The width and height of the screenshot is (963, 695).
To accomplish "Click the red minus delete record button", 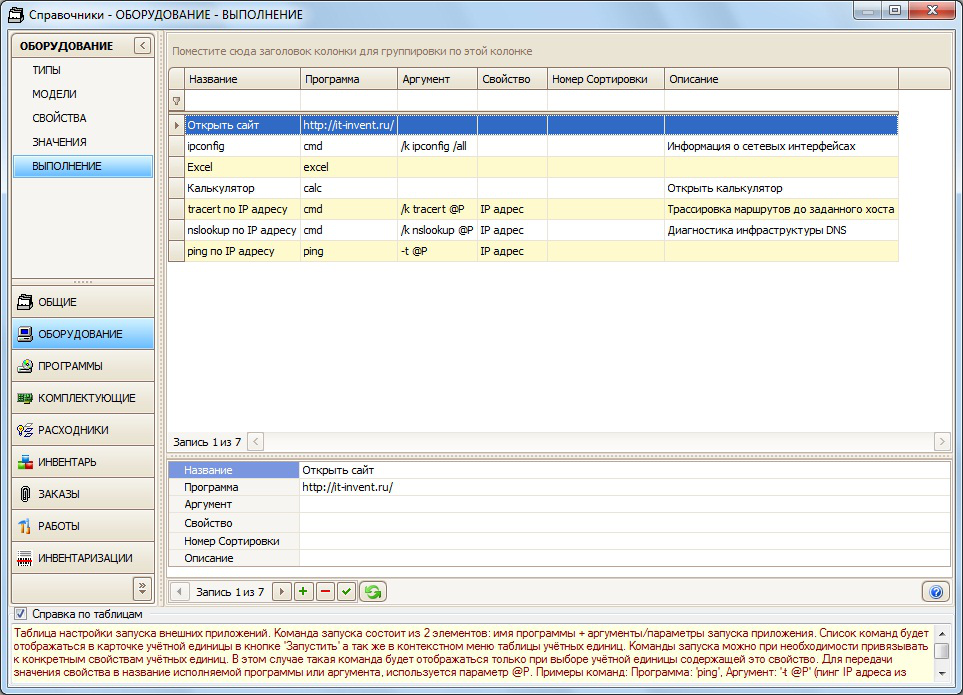I will [x=325, y=592].
